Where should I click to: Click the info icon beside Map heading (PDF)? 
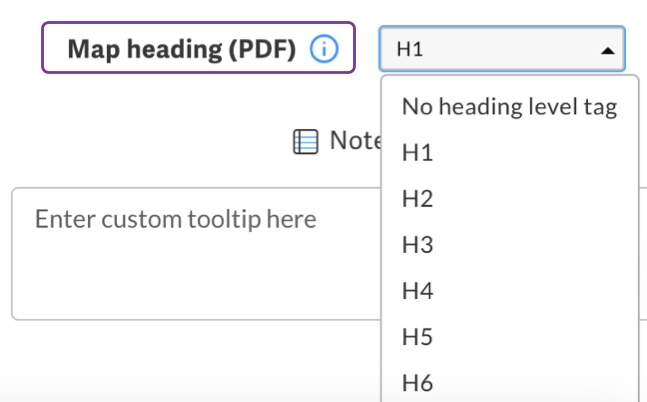pos(324,49)
